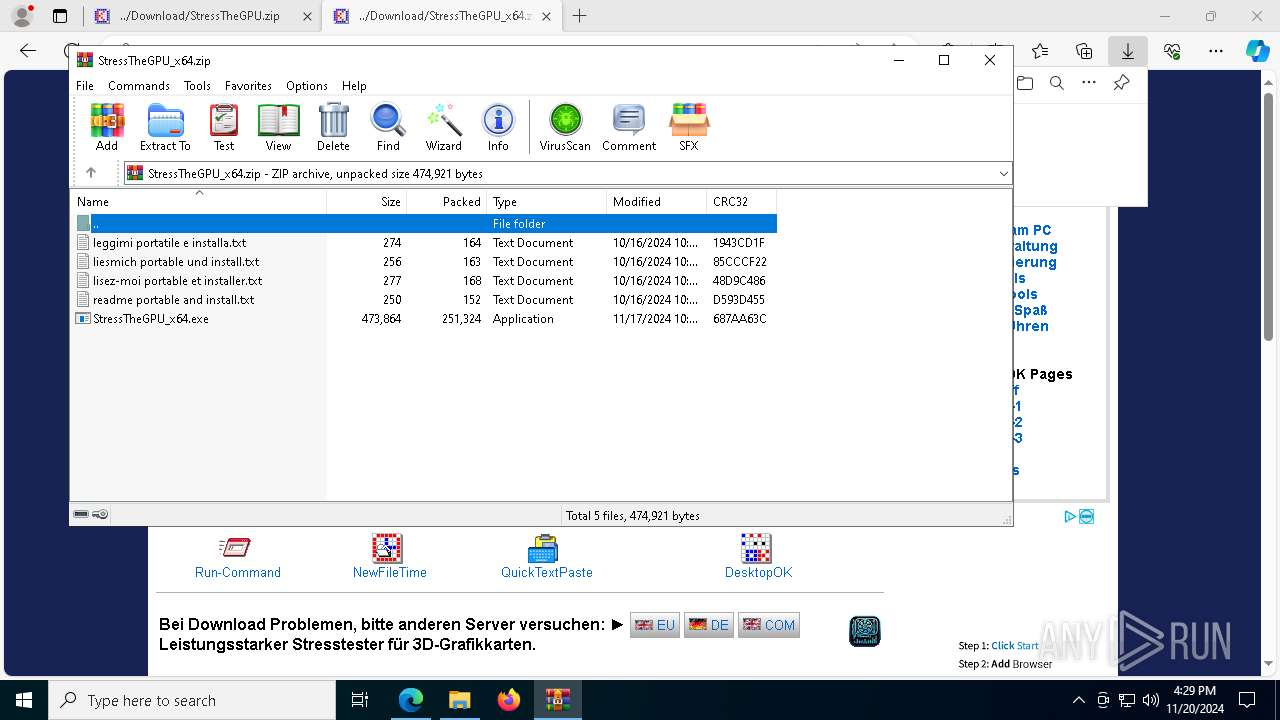The image size is (1280, 720).
Task: Open browser Settings and more menu
Action: (1216, 51)
